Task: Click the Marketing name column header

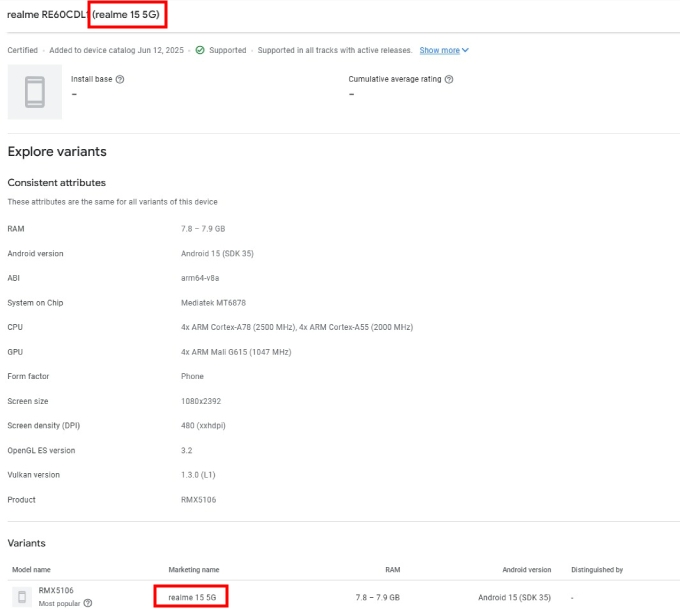Action: click(194, 569)
